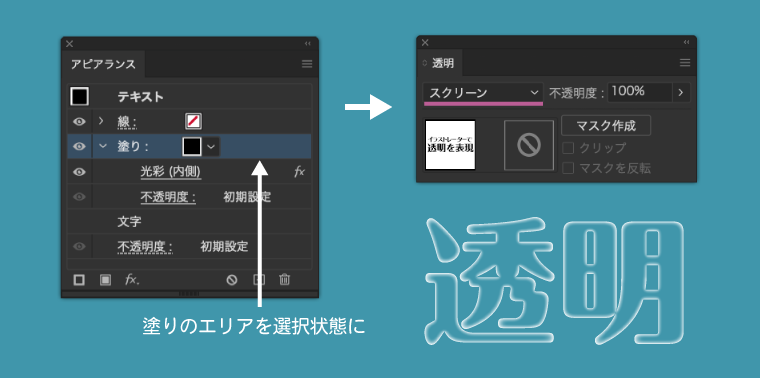This screenshot has height=378, width=760.
Task: Open the スクリーン blend mode dropdown
Action: pos(483,93)
